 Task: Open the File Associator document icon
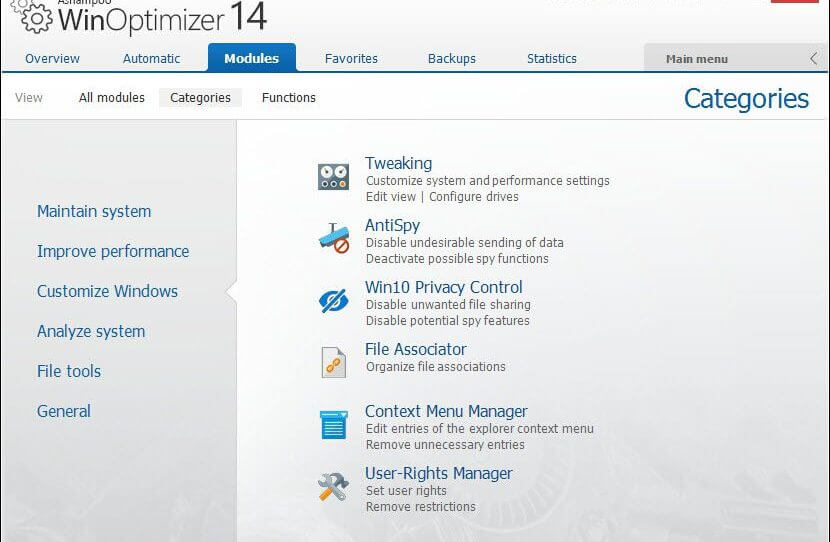[333, 362]
